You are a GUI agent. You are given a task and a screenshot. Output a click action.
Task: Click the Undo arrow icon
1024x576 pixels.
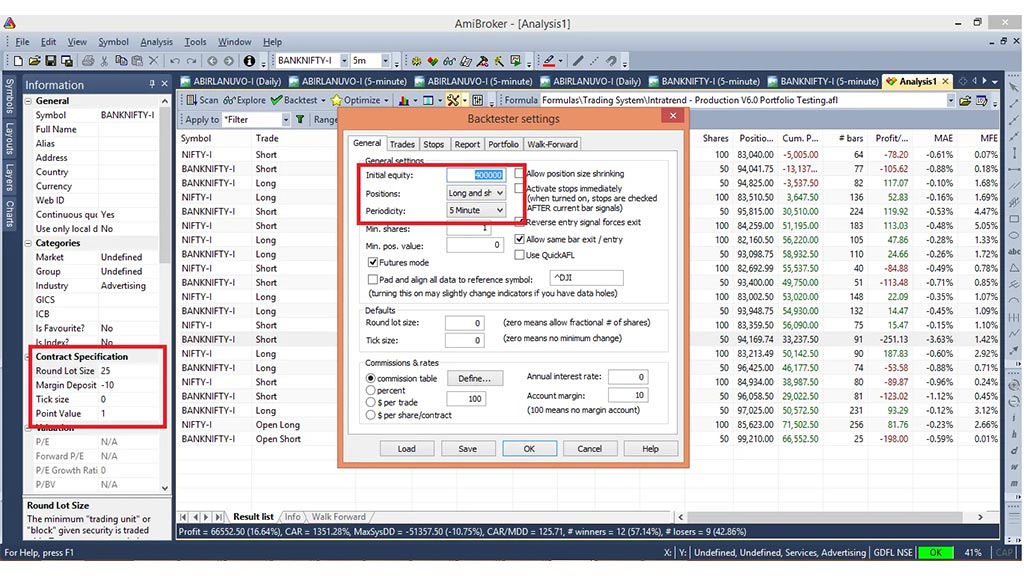point(175,61)
